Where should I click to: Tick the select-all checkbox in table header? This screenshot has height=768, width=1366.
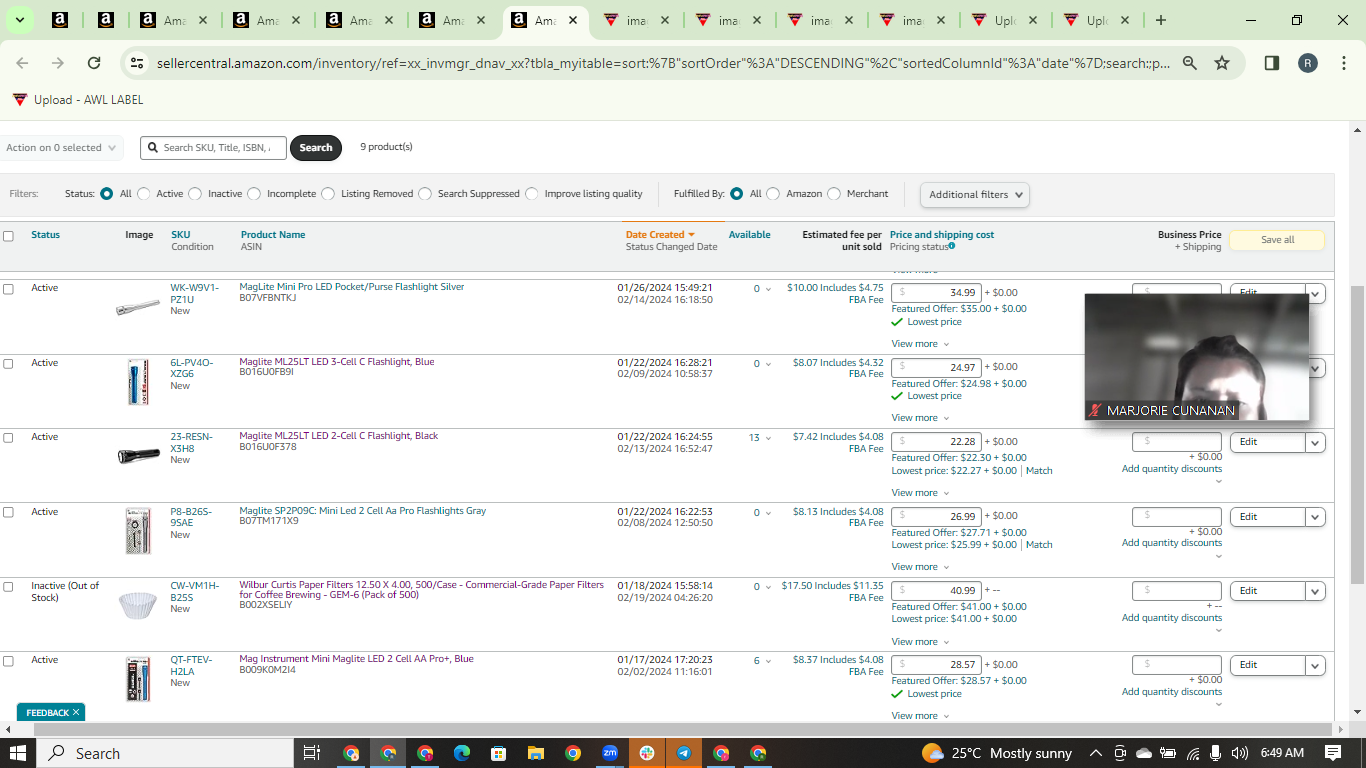[x=9, y=237]
